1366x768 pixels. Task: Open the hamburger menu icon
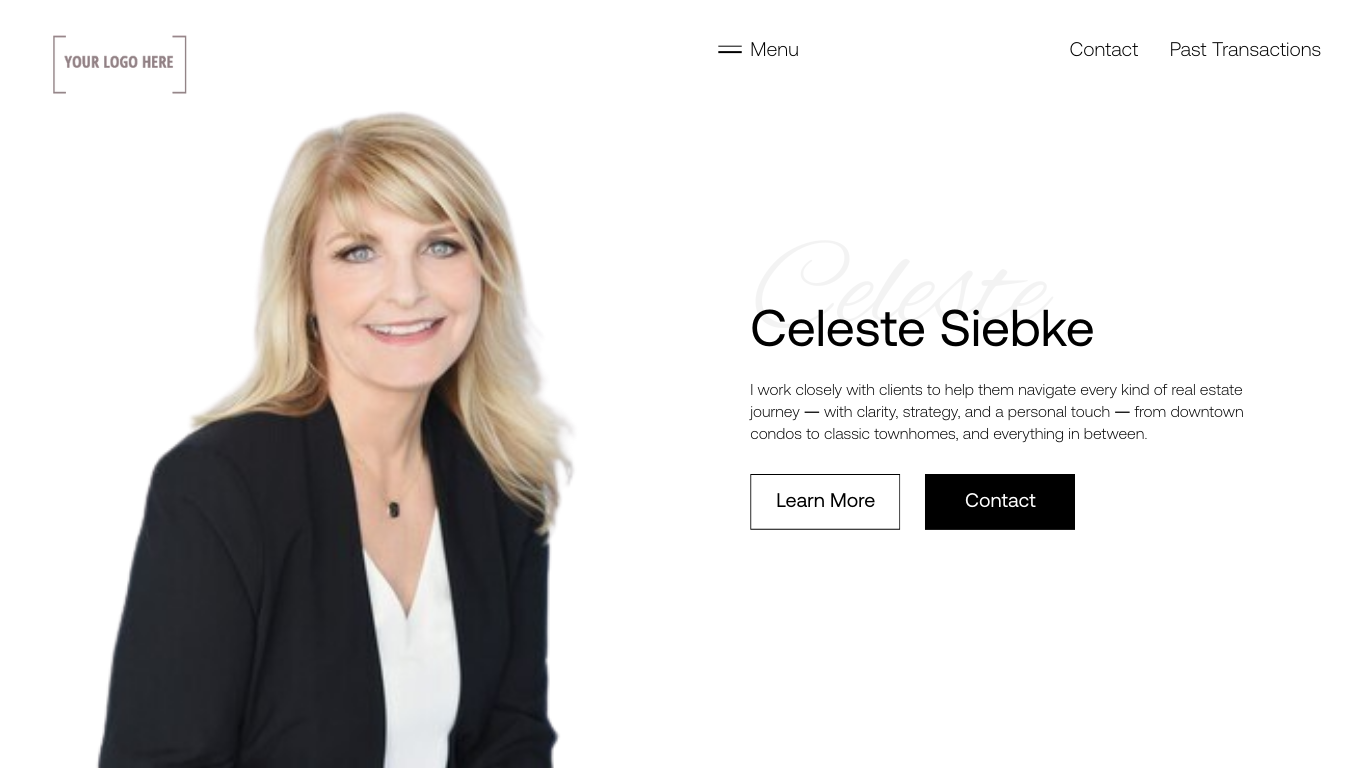(x=730, y=49)
